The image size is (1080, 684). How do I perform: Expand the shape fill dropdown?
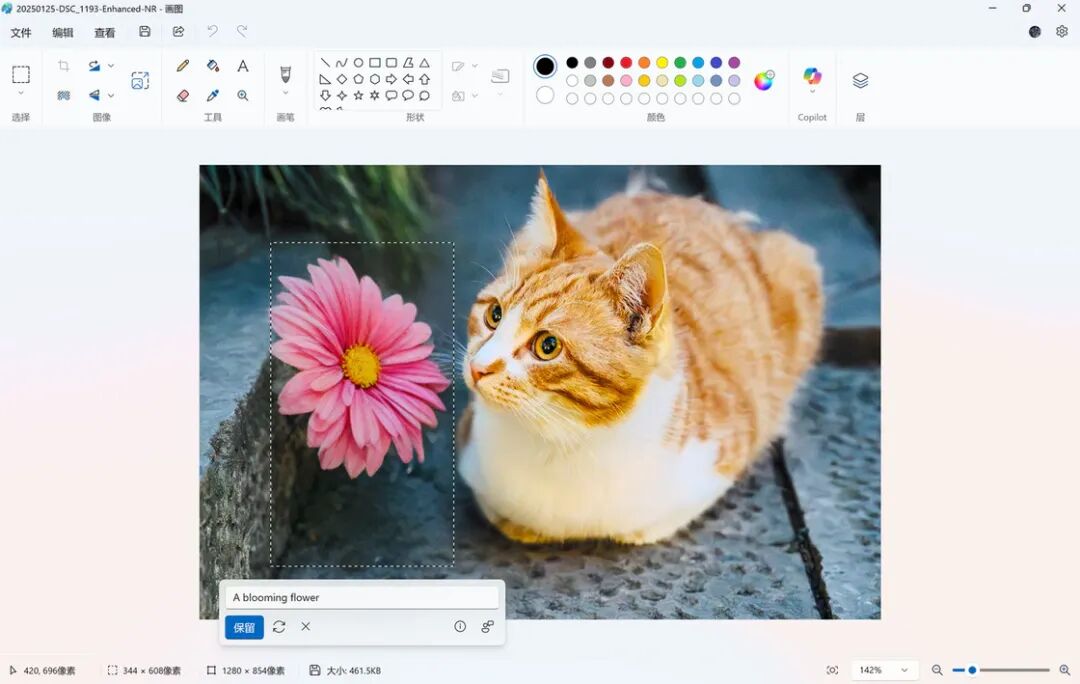(x=475, y=96)
